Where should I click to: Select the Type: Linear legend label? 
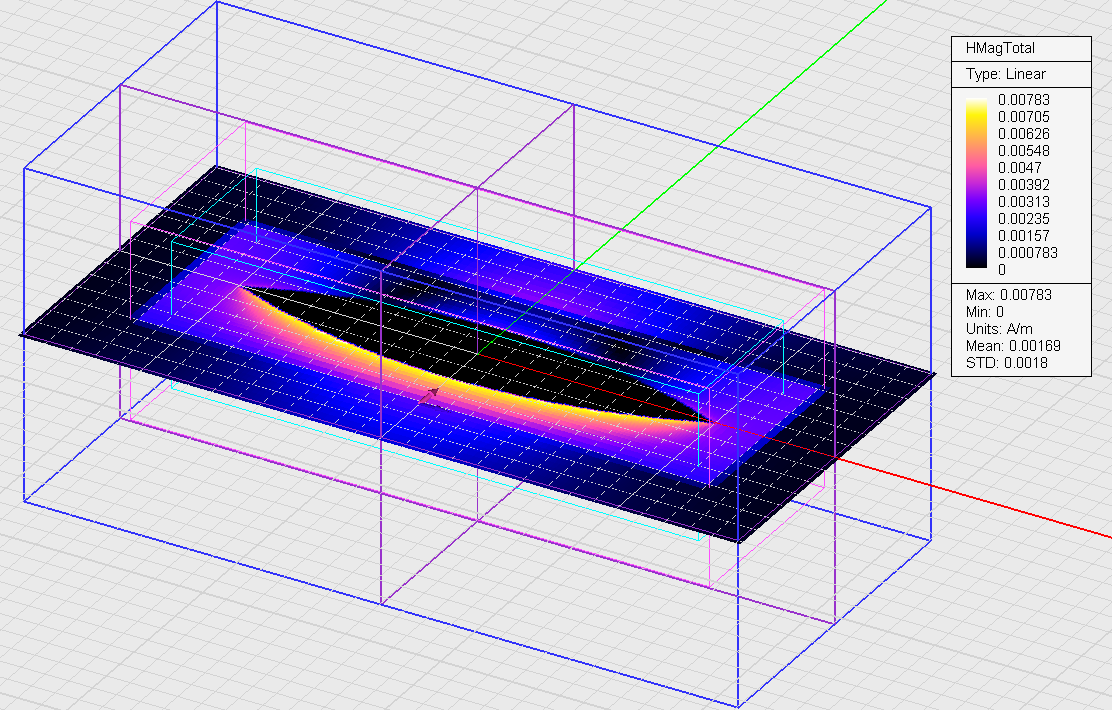[1005, 74]
